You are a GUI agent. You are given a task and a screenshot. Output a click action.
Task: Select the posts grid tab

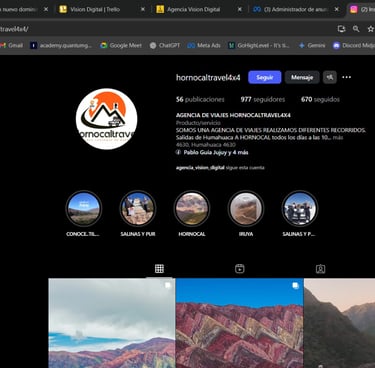click(x=159, y=269)
